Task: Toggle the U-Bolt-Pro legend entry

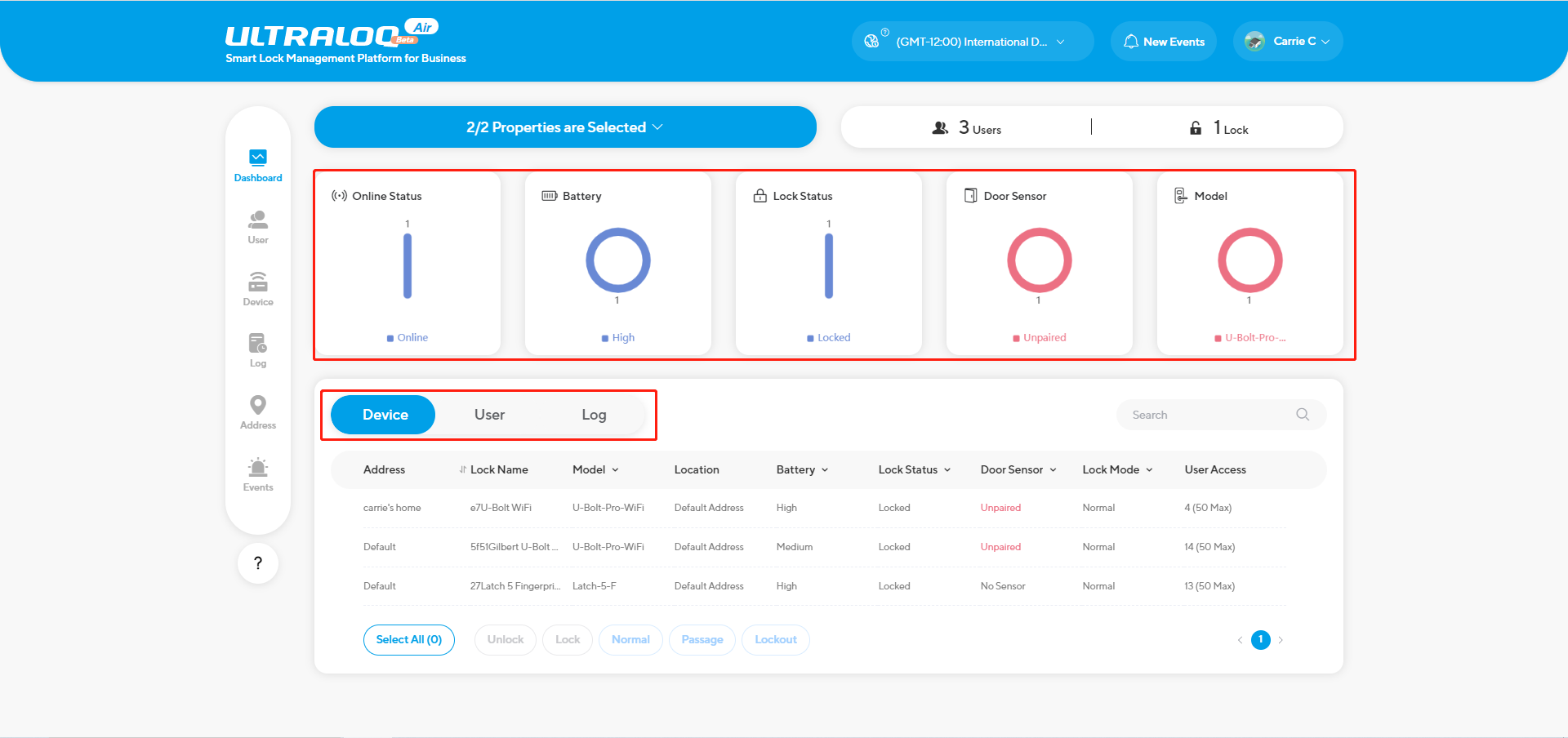Action: 1250,338
